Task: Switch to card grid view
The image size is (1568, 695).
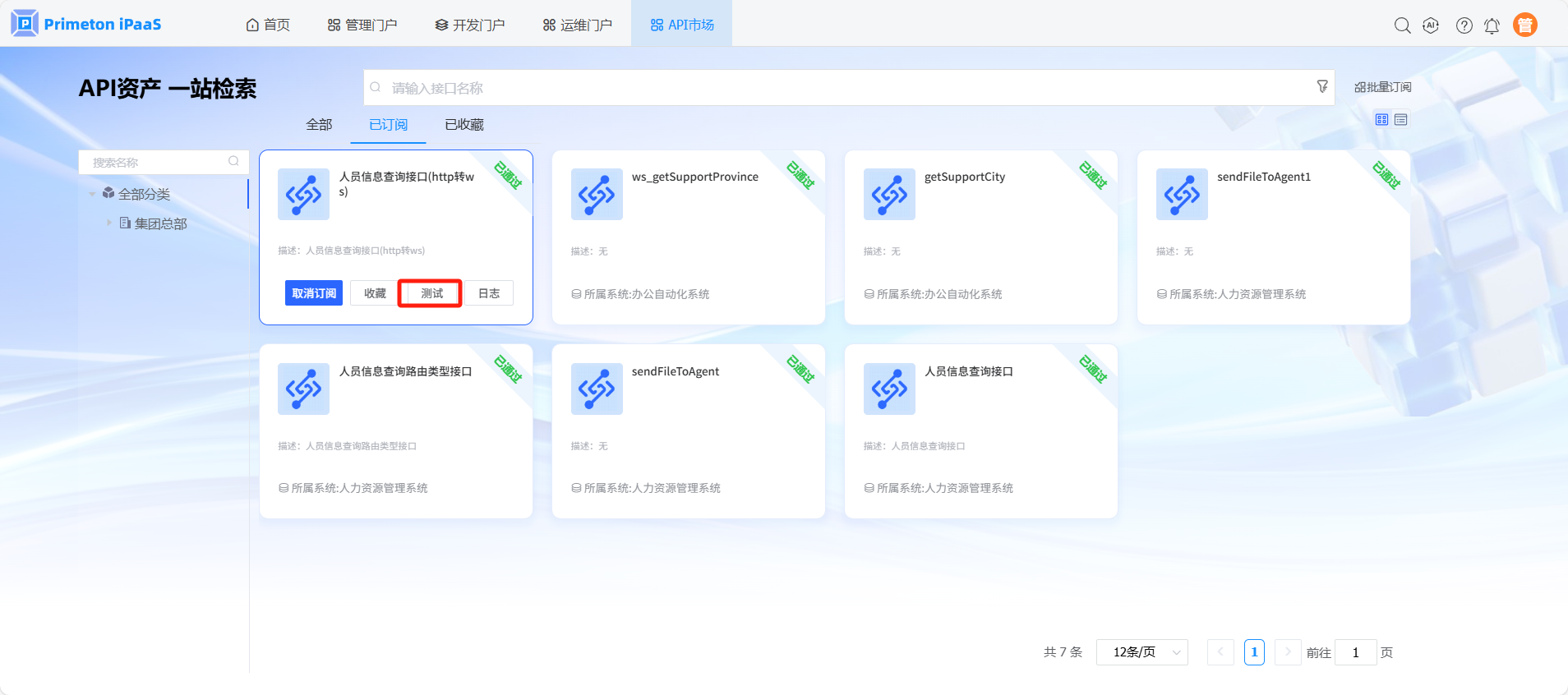Action: tap(1381, 120)
